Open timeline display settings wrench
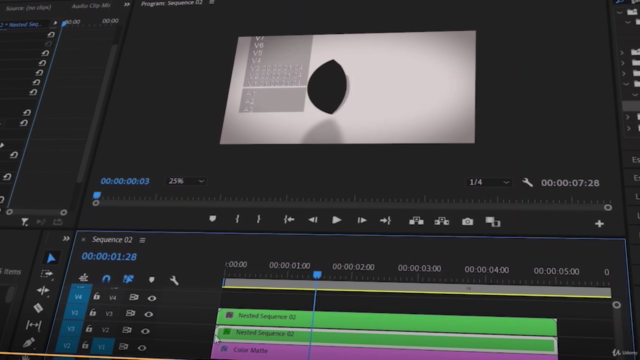640x360 pixels. point(174,280)
